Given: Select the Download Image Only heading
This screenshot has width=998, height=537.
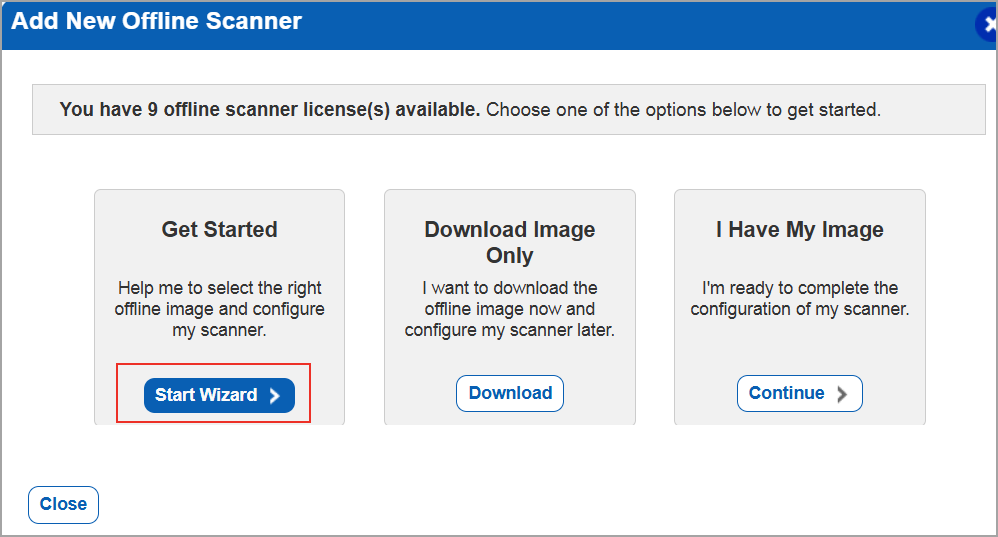Looking at the screenshot, I should click(x=510, y=242).
